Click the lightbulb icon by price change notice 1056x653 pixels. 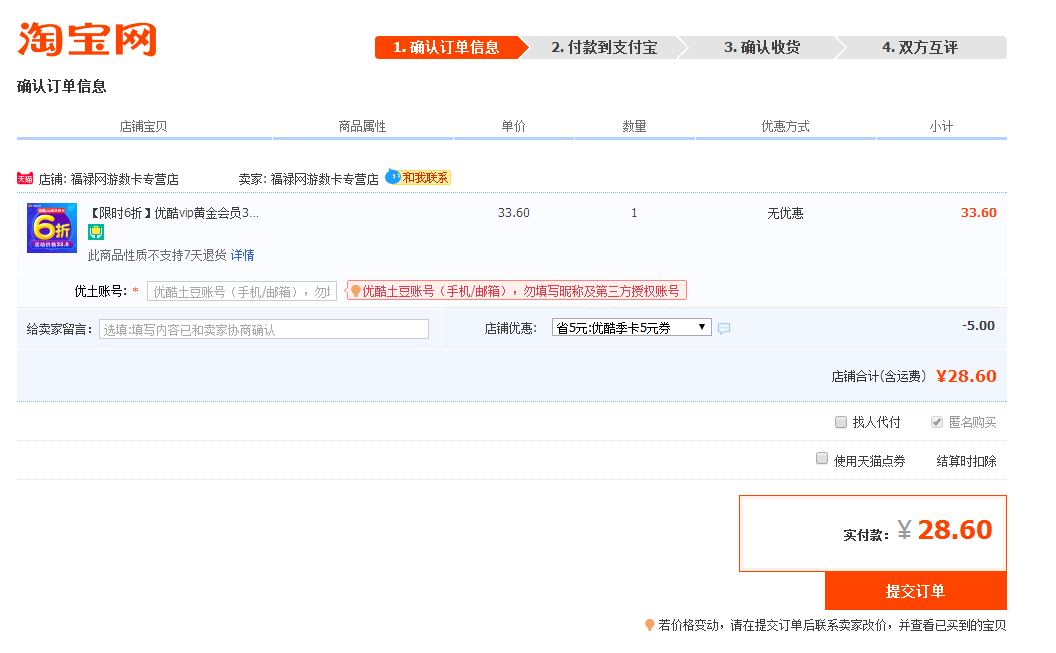649,625
